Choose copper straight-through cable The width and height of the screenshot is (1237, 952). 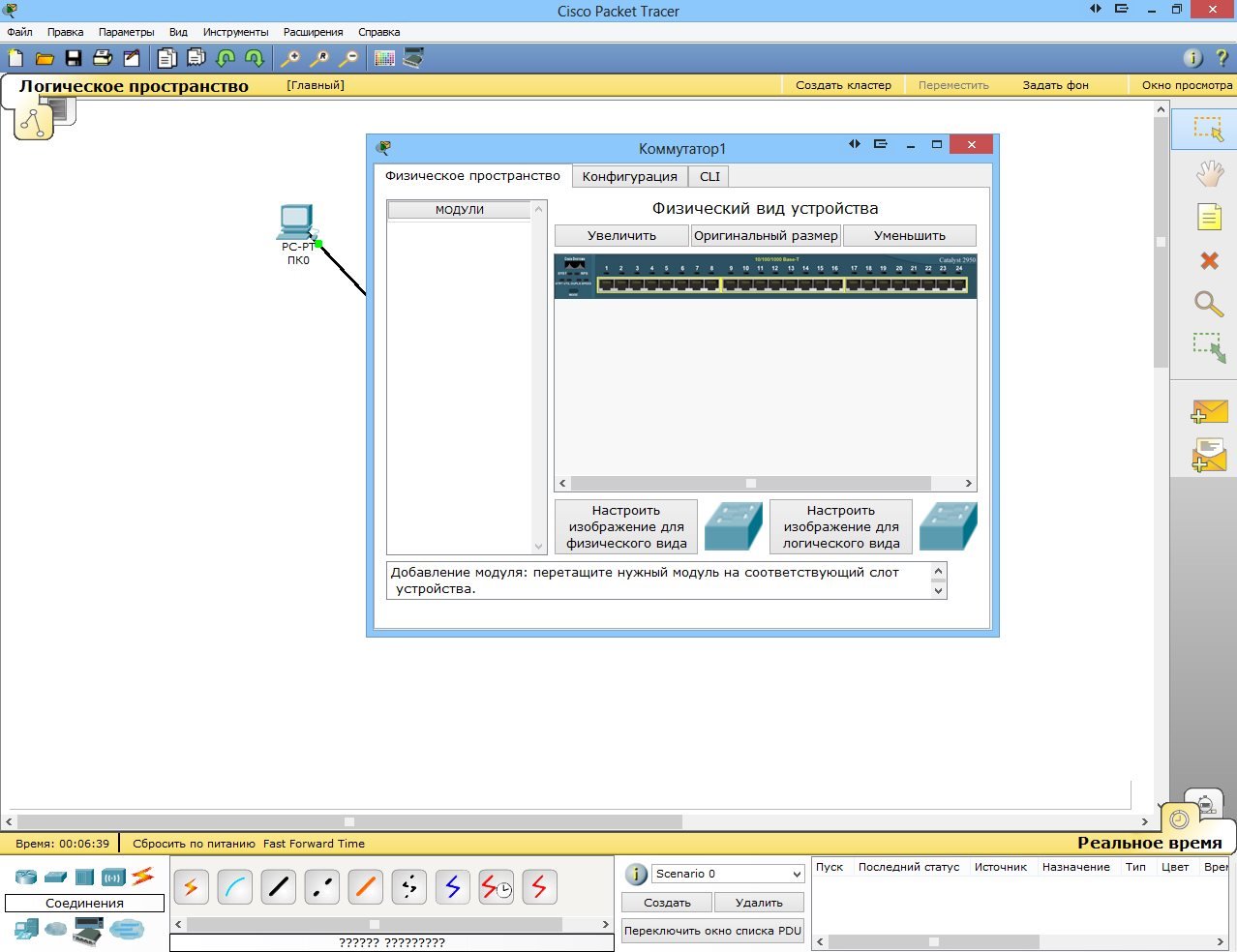[x=278, y=886]
